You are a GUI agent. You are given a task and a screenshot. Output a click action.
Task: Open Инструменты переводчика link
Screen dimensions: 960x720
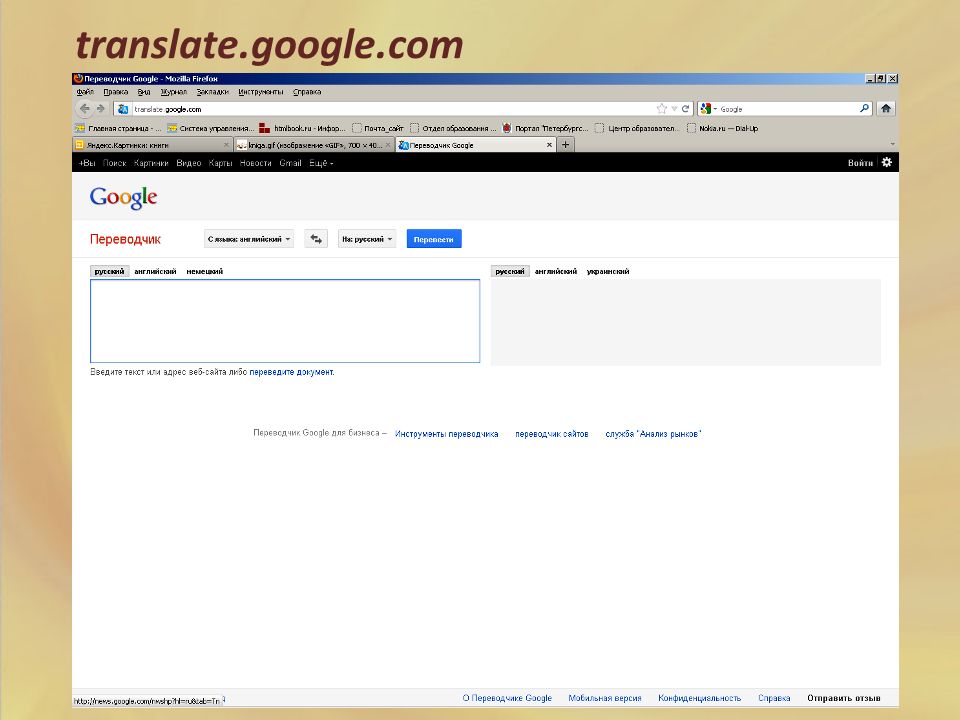[x=446, y=434]
